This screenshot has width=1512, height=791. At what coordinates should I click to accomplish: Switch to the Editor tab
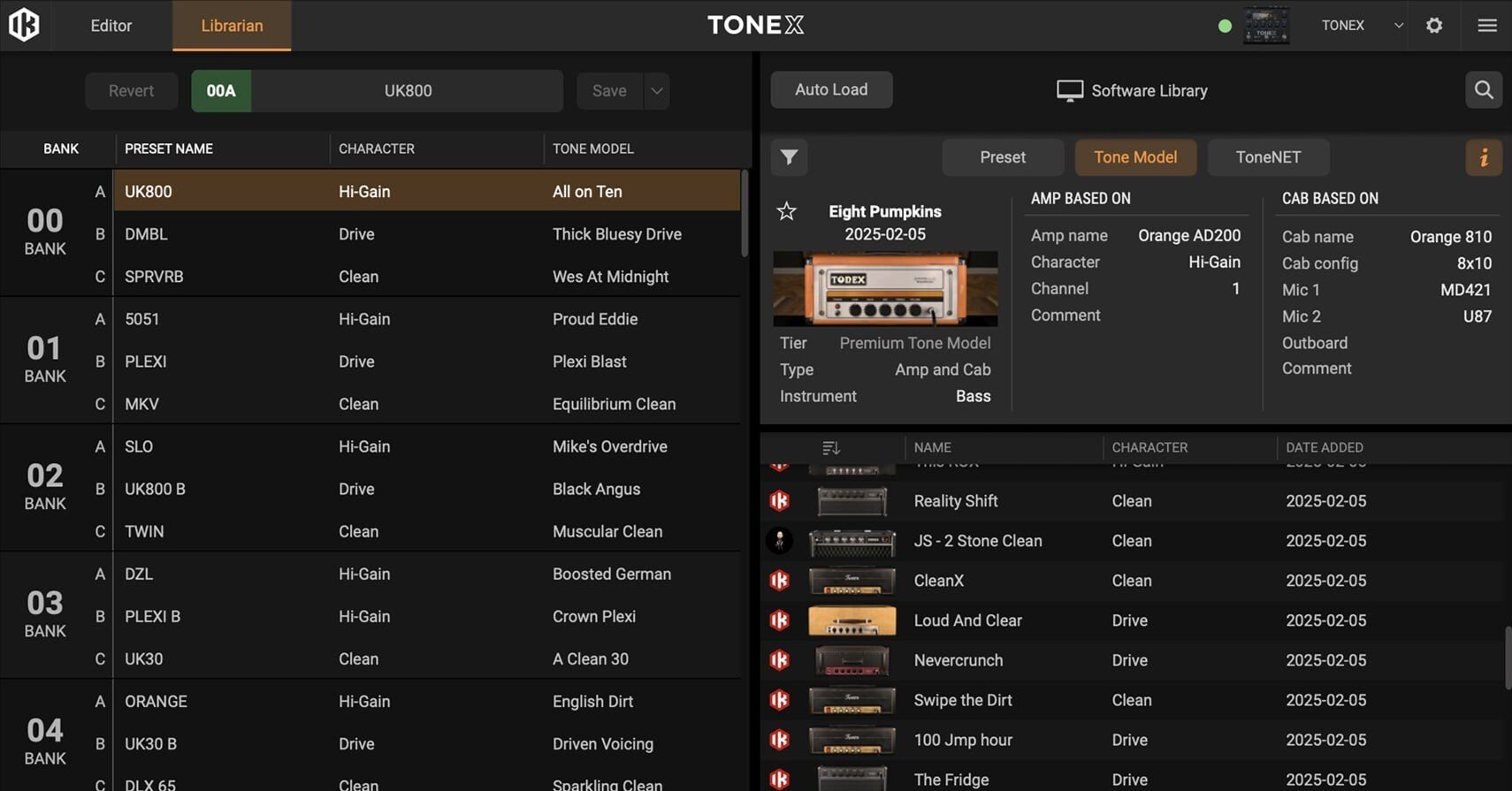pos(111,26)
